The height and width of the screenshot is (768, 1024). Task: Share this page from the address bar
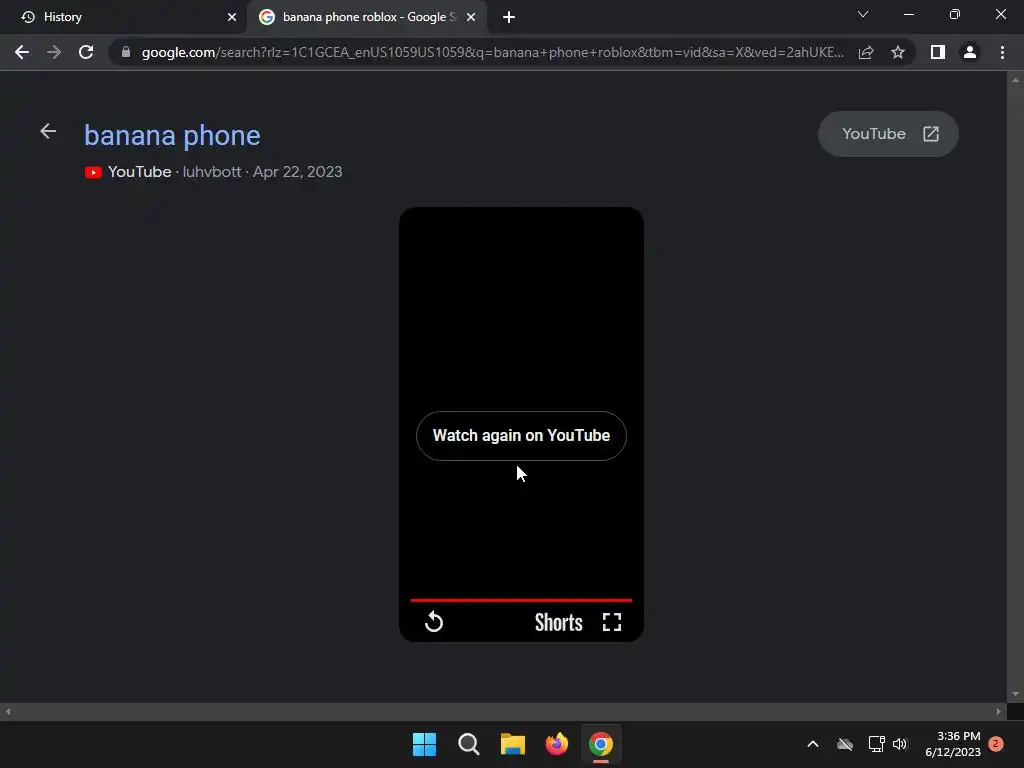[866, 52]
